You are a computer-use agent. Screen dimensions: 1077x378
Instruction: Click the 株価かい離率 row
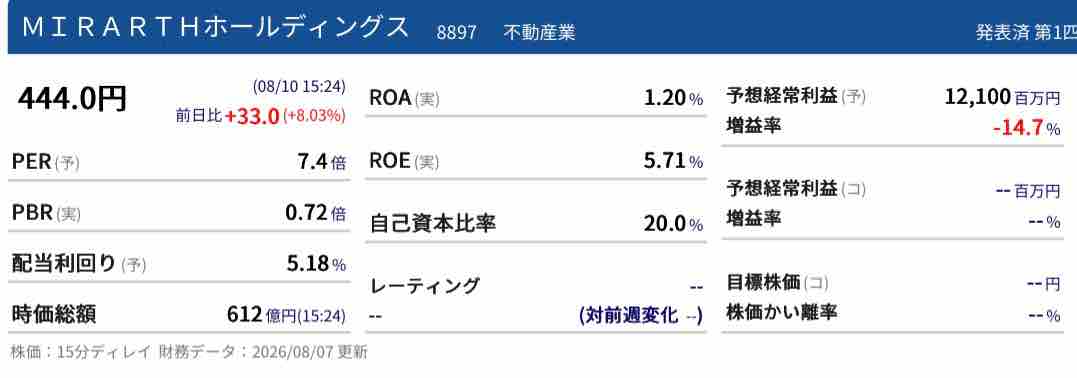coord(894,313)
